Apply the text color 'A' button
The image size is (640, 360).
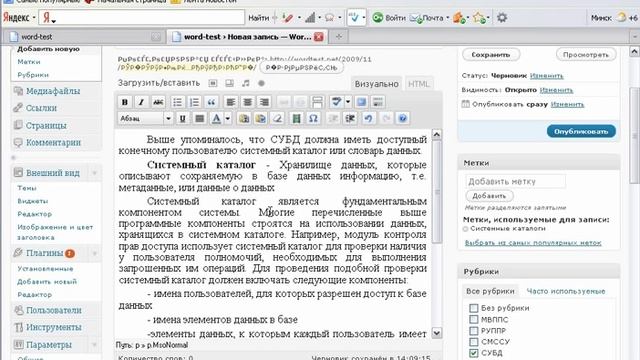216,118
